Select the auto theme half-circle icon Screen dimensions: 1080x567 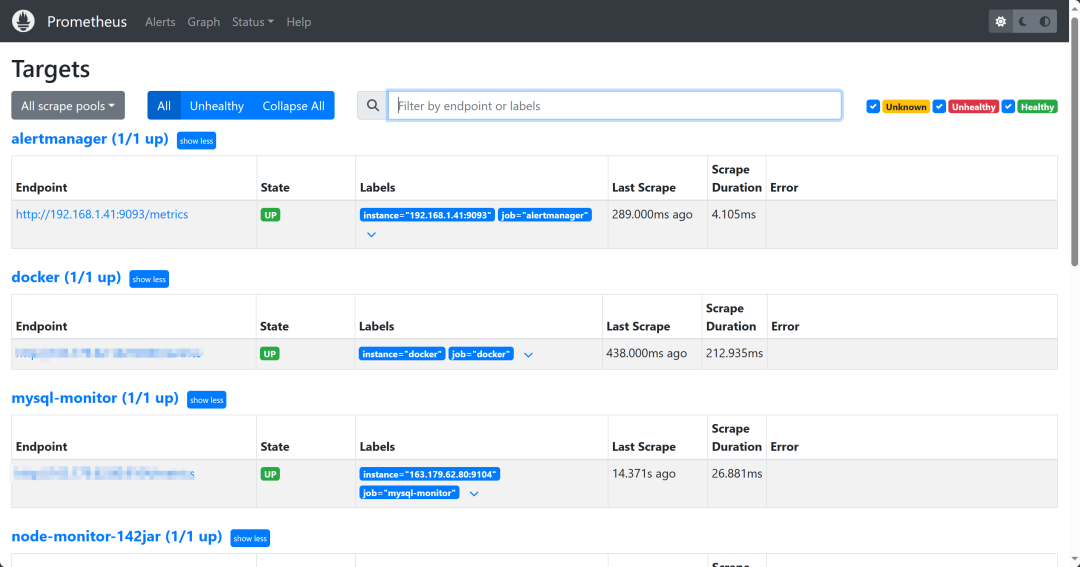pos(1045,21)
